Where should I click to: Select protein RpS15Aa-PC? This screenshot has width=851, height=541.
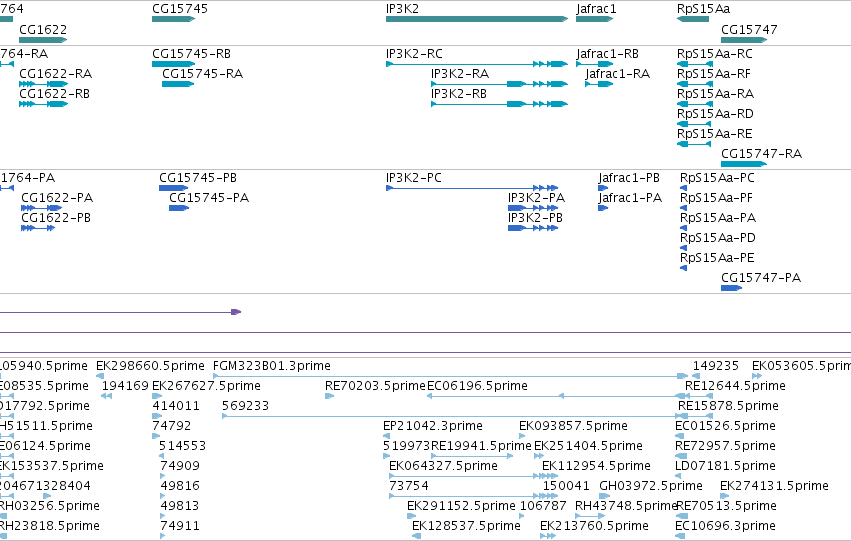[x=717, y=178]
